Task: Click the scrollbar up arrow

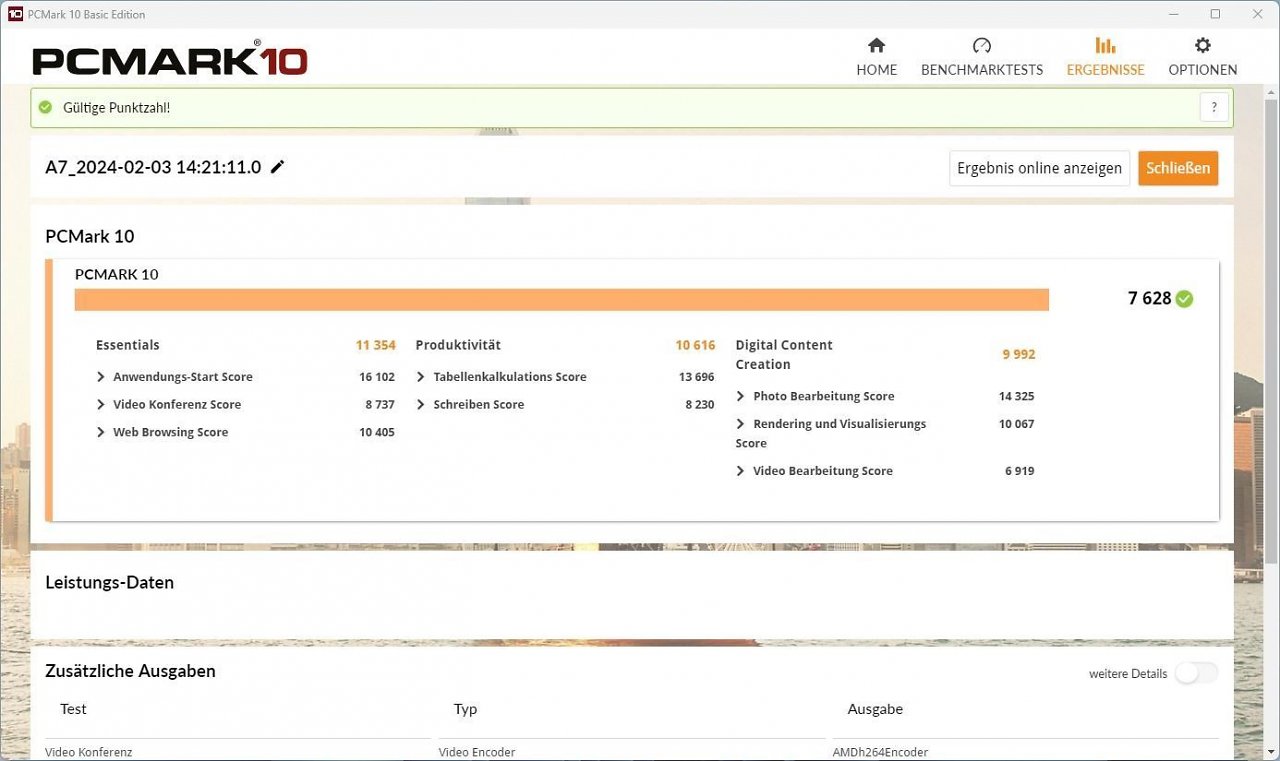Action: click(1271, 92)
